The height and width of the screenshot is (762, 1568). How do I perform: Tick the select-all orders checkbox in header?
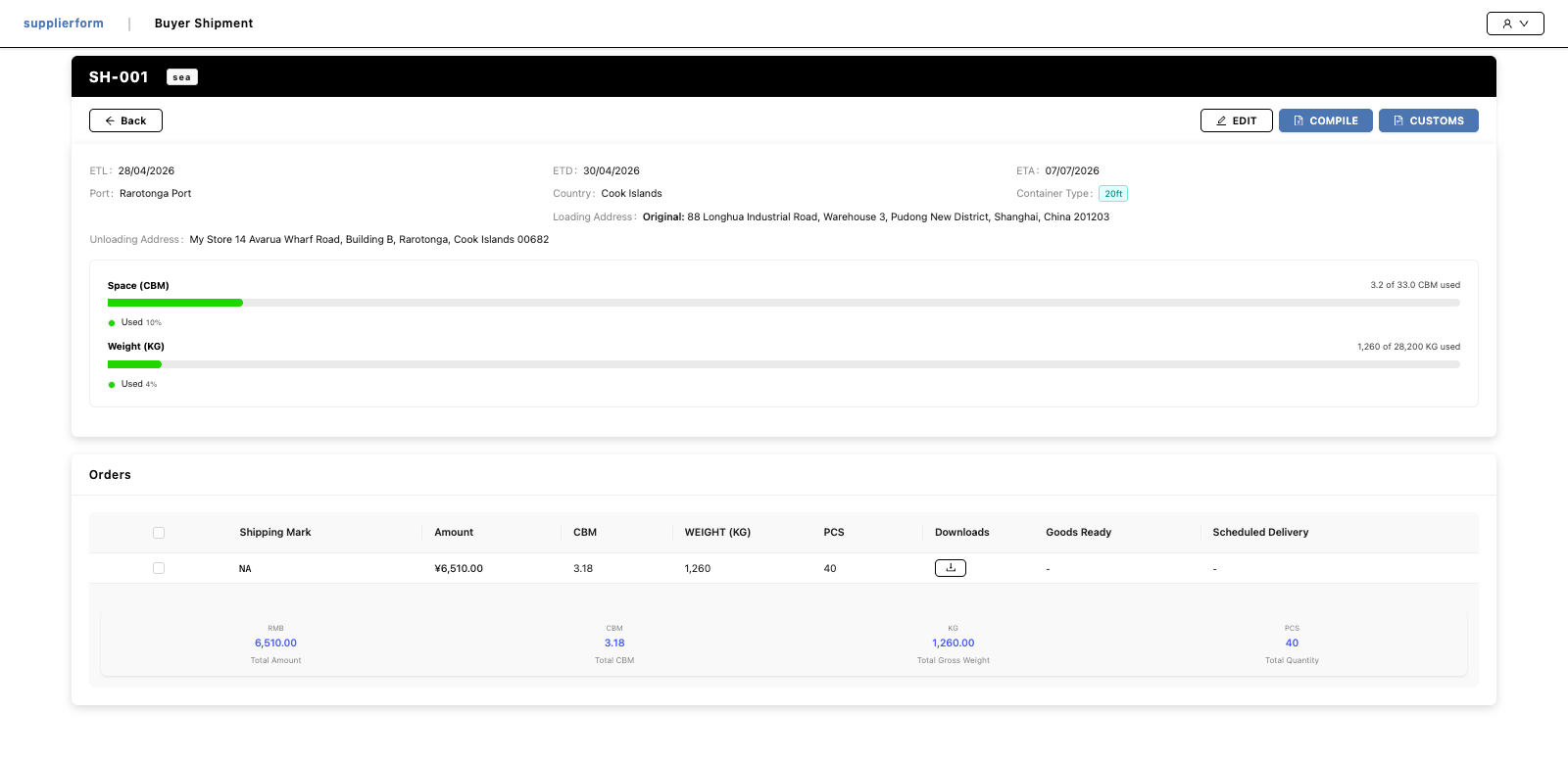point(159,533)
